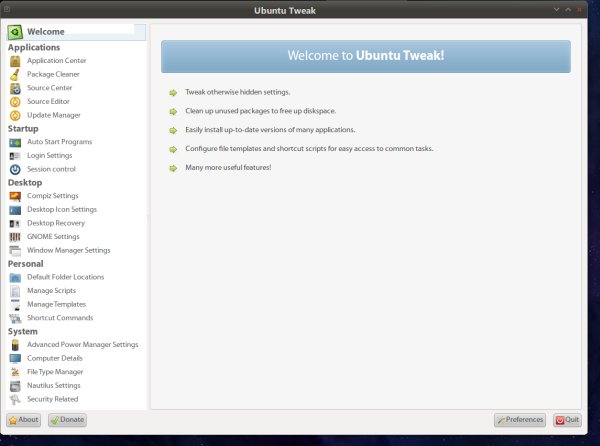This screenshot has width=600, height=446.
Task: Select the Welcome entry text
Action: [46, 32]
